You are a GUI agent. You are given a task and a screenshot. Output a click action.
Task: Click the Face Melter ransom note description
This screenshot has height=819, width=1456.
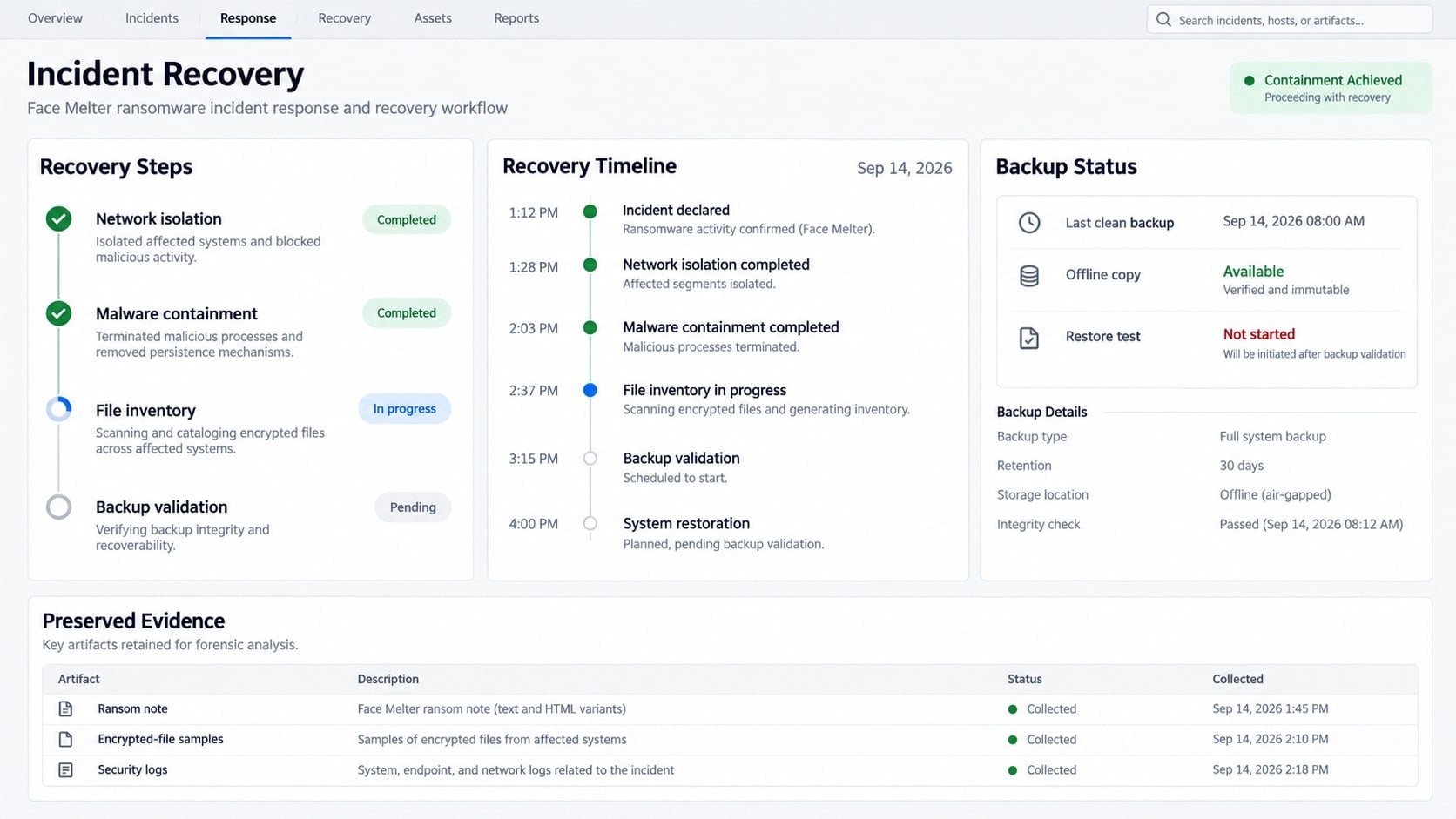[x=491, y=708]
